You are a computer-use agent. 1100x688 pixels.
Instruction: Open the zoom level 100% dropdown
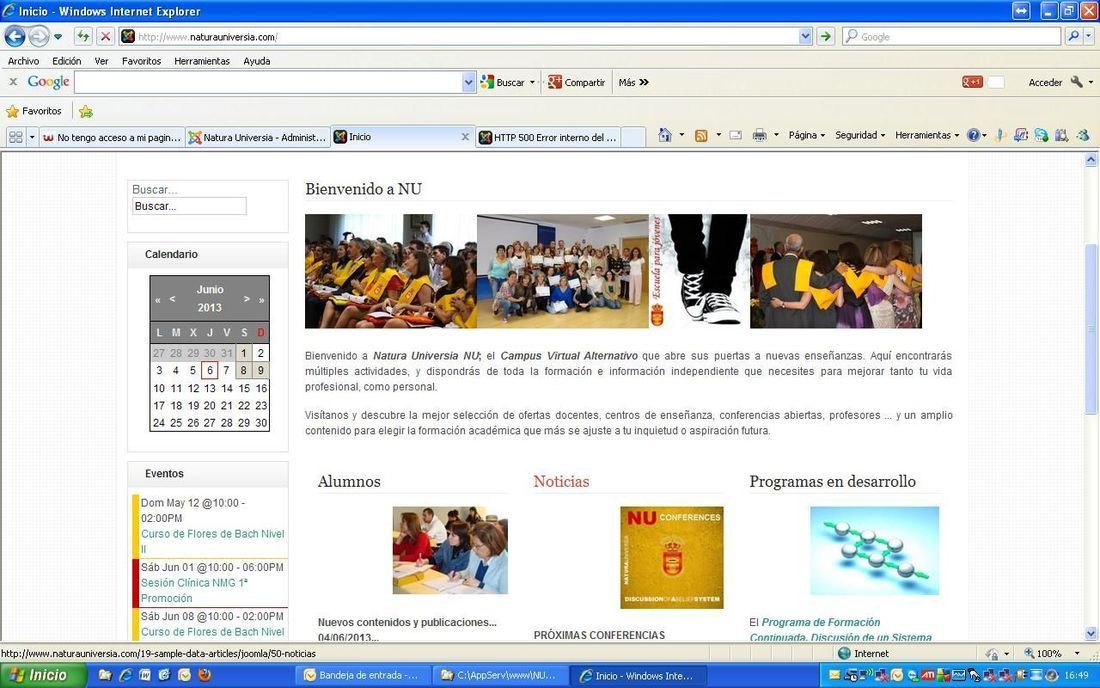1078,654
